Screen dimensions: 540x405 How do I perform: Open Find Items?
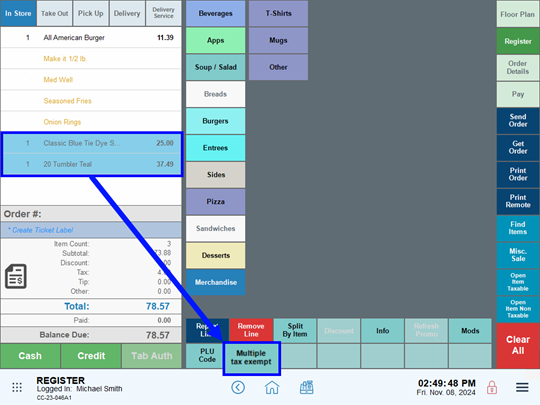pyautogui.click(x=518, y=228)
